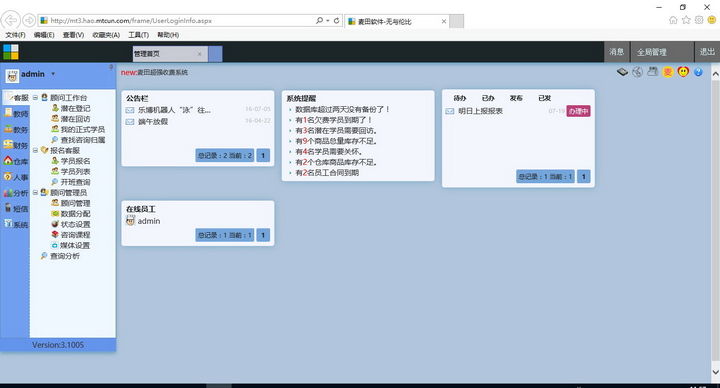Click the admin avatar icon

[x=12, y=76]
